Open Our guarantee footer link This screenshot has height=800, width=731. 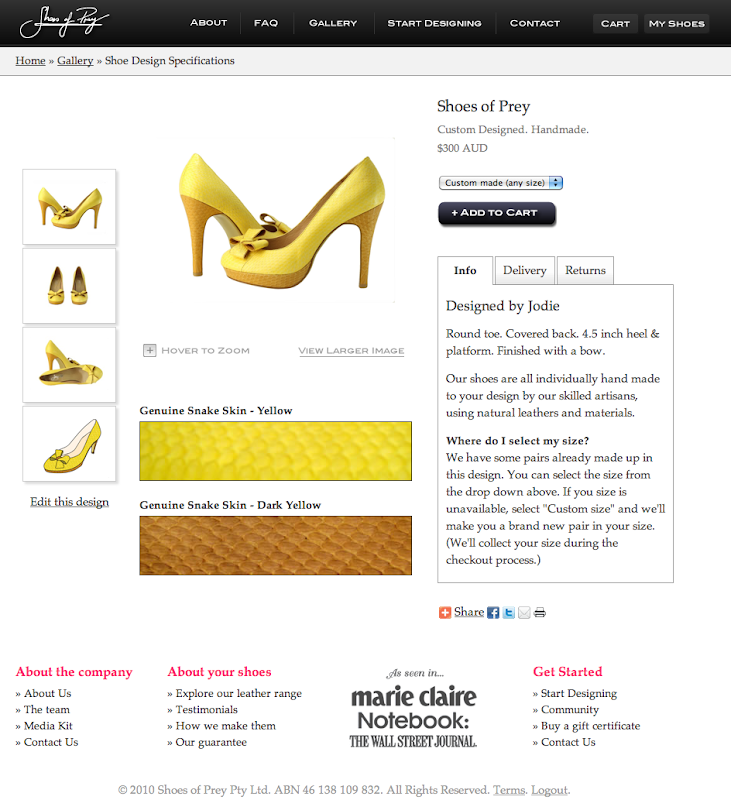pyautogui.click(x=211, y=742)
